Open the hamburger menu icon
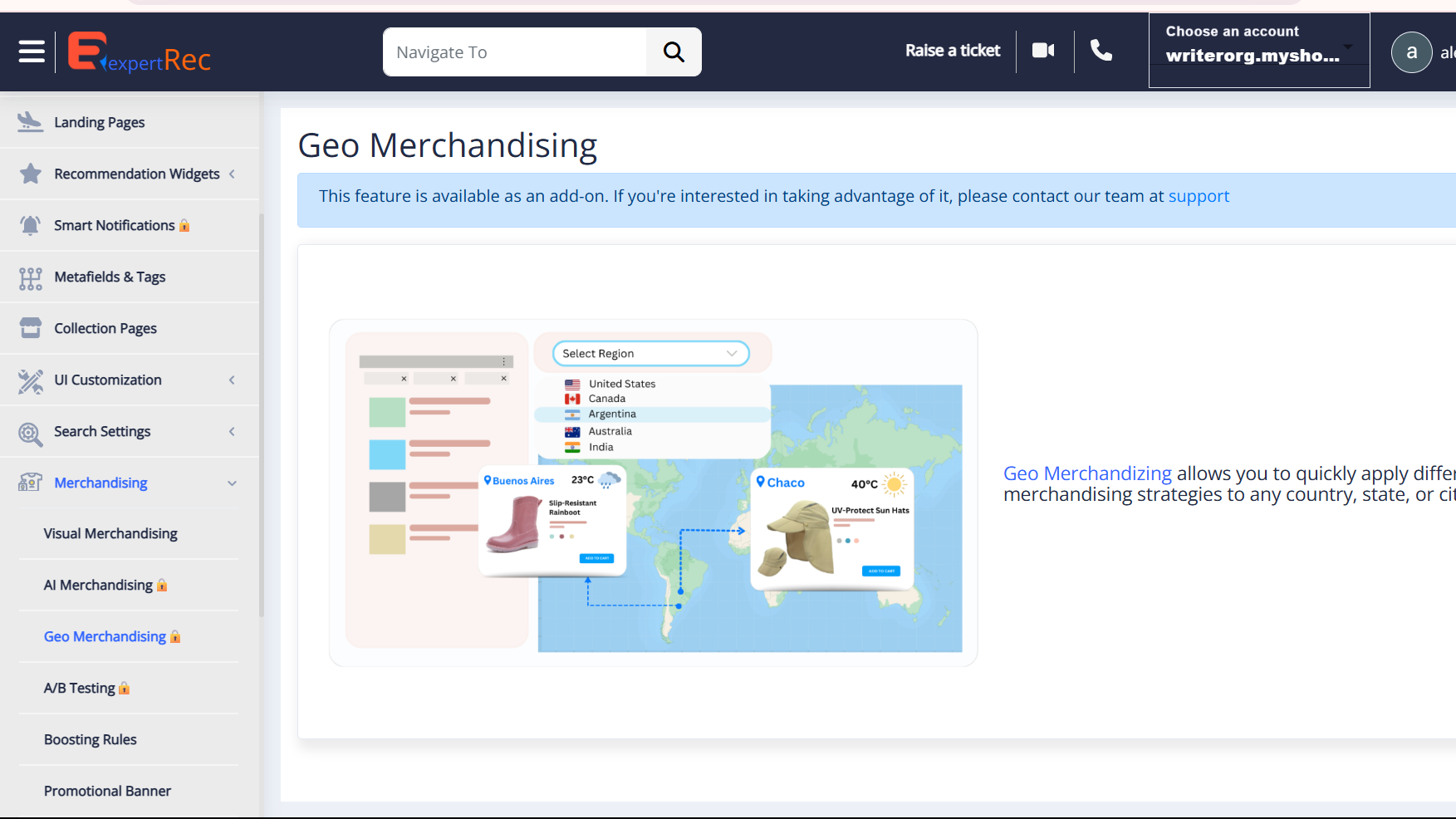This screenshot has width=1456, height=819. pyautogui.click(x=32, y=51)
